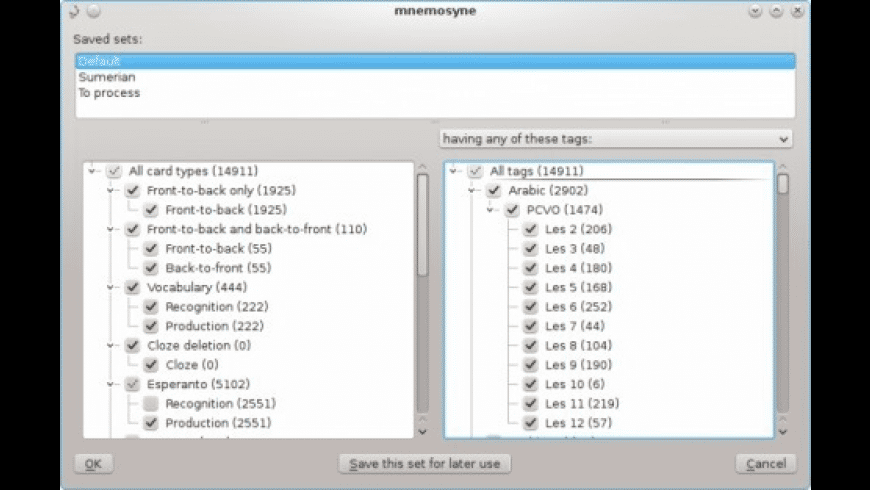This screenshot has height=490, width=870.
Task: Uncheck the Les 8 (104) tag
Action: tap(530, 346)
